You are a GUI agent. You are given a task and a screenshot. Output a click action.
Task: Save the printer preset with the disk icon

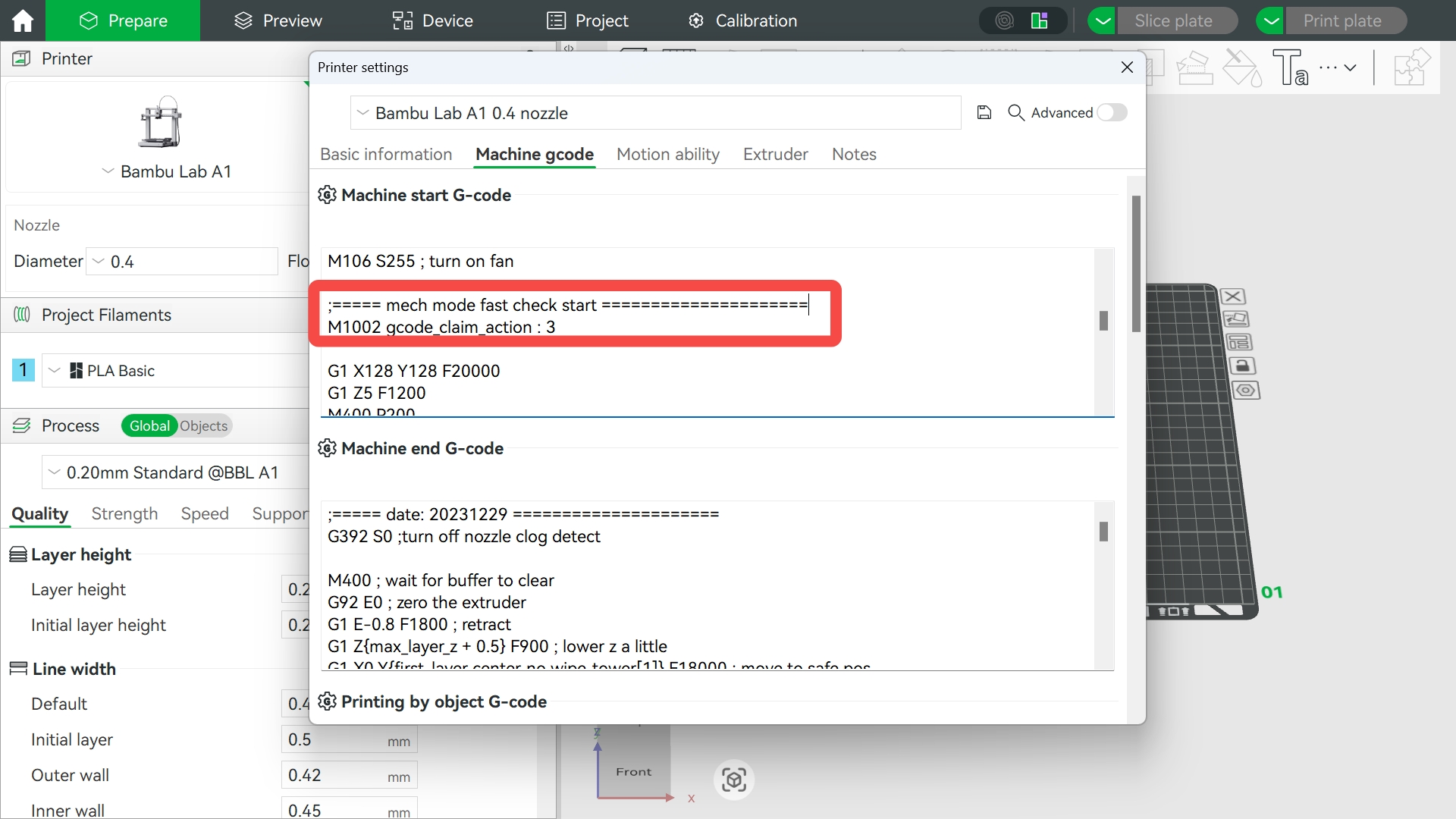[x=984, y=113]
